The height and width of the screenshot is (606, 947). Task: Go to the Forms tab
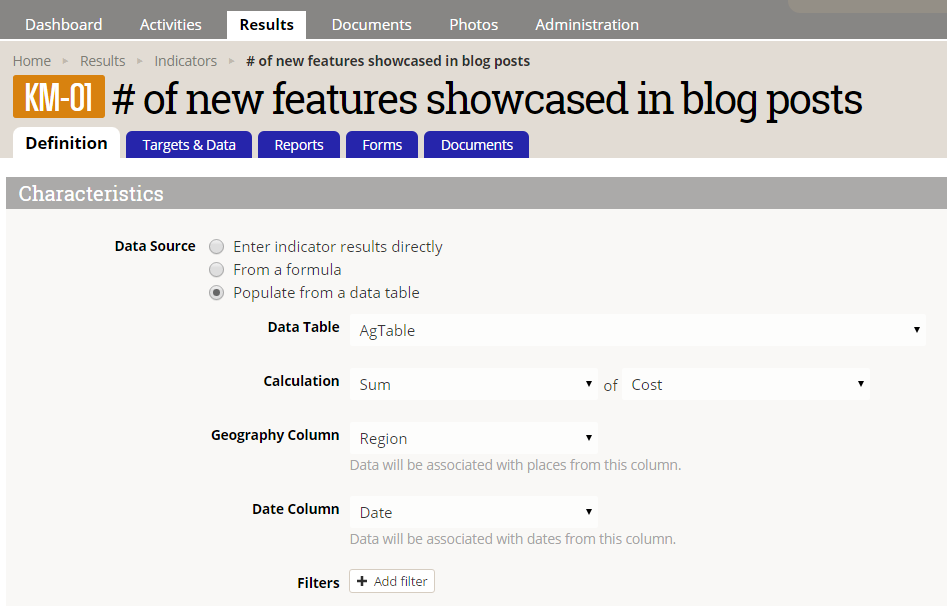(382, 145)
